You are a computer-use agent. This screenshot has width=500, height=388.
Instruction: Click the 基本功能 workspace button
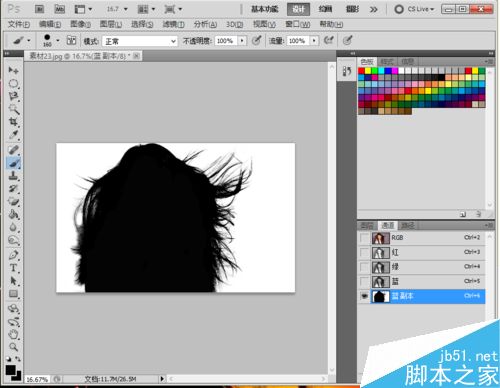coord(265,9)
